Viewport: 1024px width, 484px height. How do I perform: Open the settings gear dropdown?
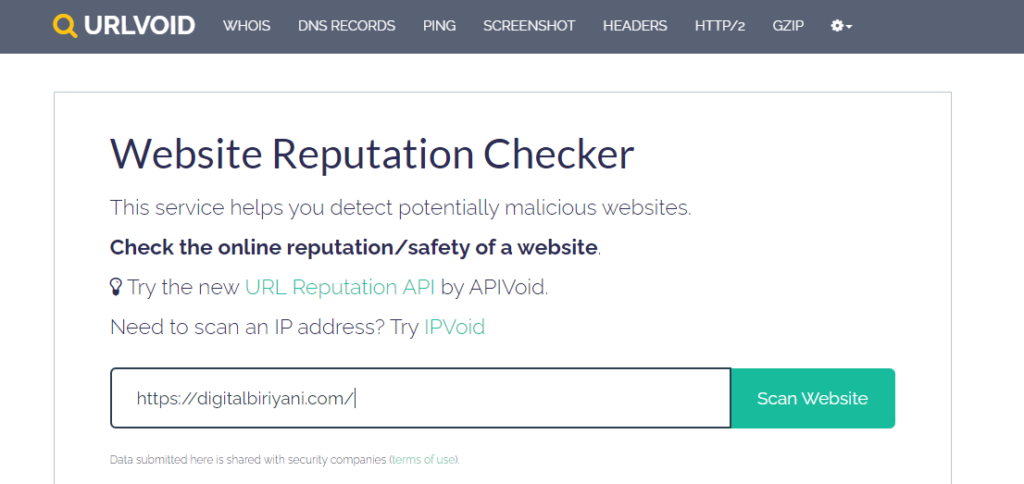pos(841,26)
